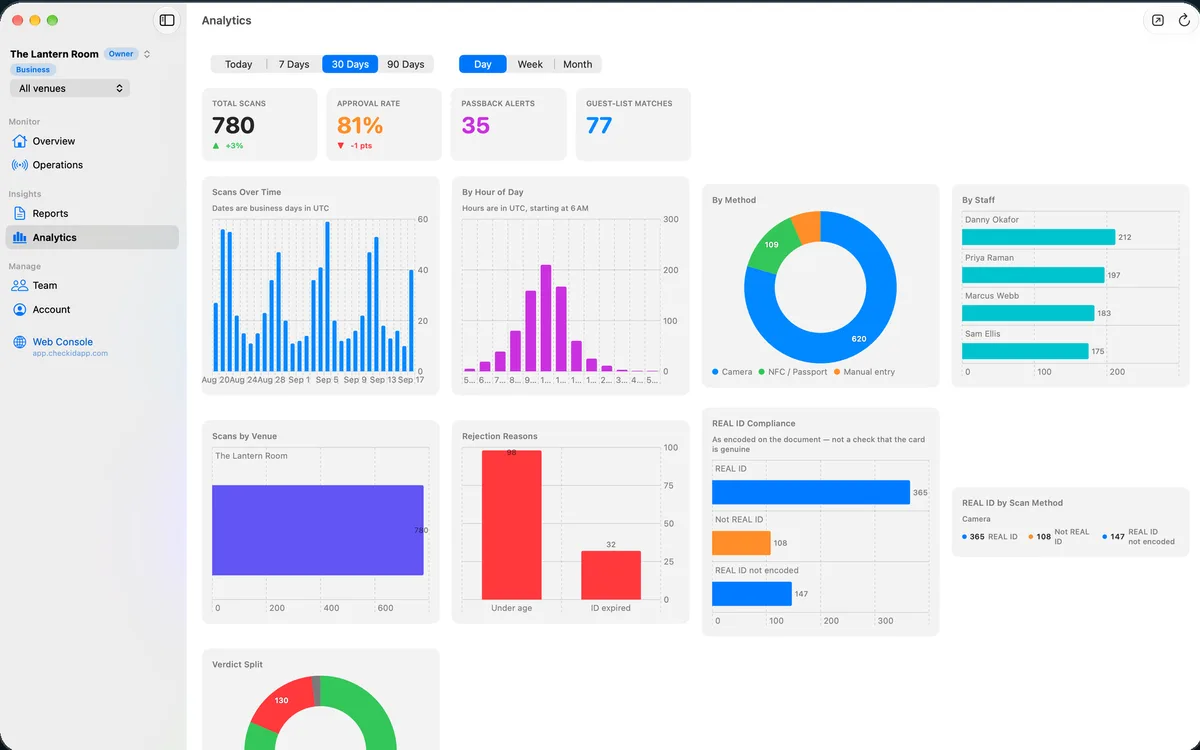Viewport: 1200px width, 750px height.
Task: Click the Owner role badge
Action: pos(121,54)
